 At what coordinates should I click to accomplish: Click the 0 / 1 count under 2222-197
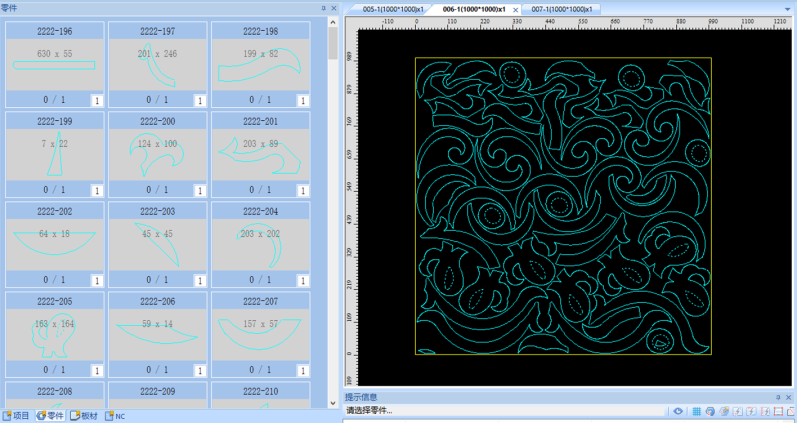click(x=157, y=100)
